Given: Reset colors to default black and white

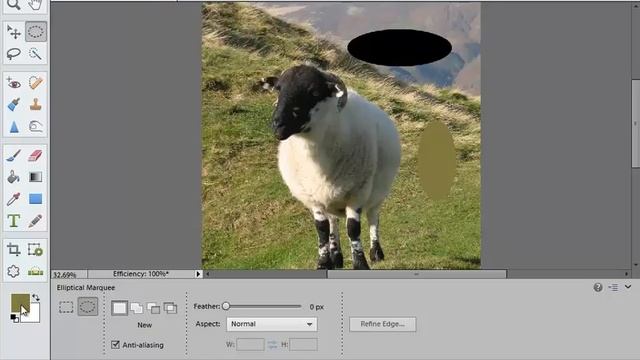Looking at the screenshot, I should click(14, 318).
